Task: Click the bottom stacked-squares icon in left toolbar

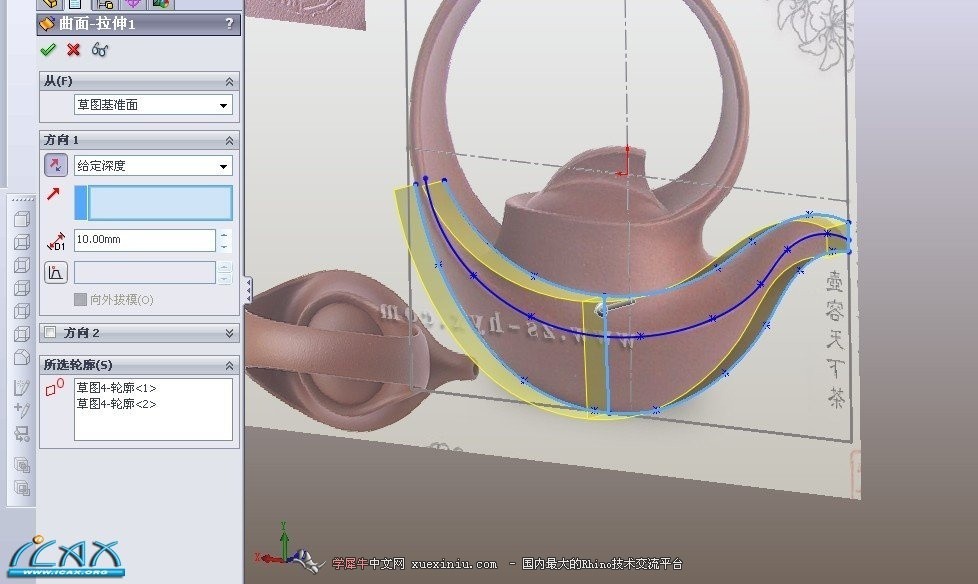Action: click(x=22, y=488)
